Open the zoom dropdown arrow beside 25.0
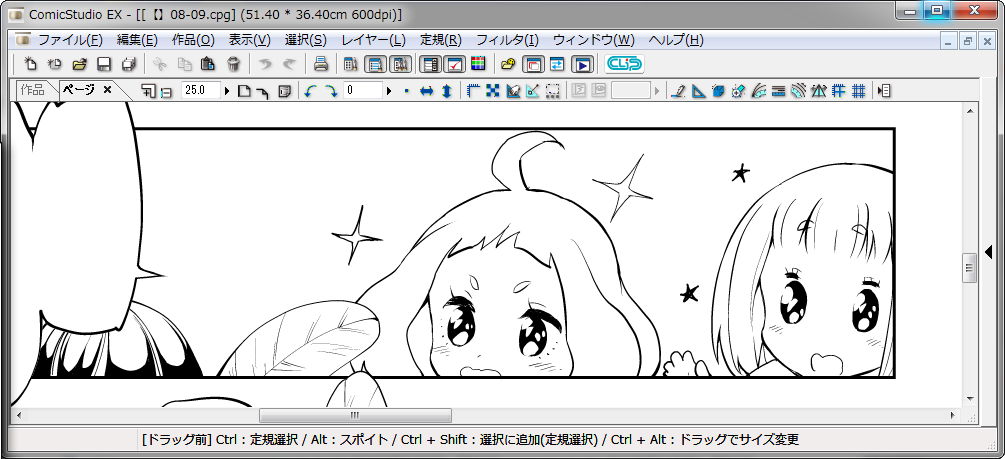The height and width of the screenshot is (459, 1005). pyautogui.click(x=227, y=91)
